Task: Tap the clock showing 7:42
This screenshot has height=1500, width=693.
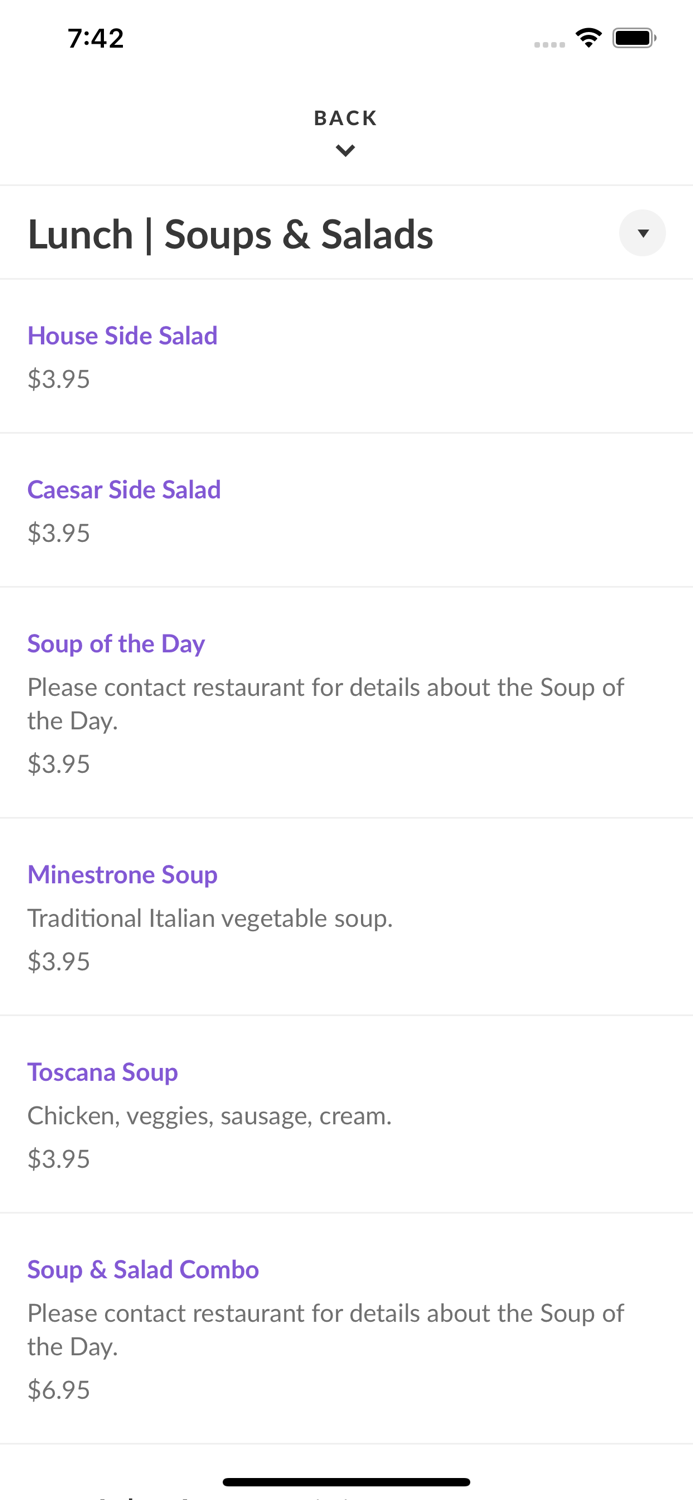Action: tap(96, 37)
